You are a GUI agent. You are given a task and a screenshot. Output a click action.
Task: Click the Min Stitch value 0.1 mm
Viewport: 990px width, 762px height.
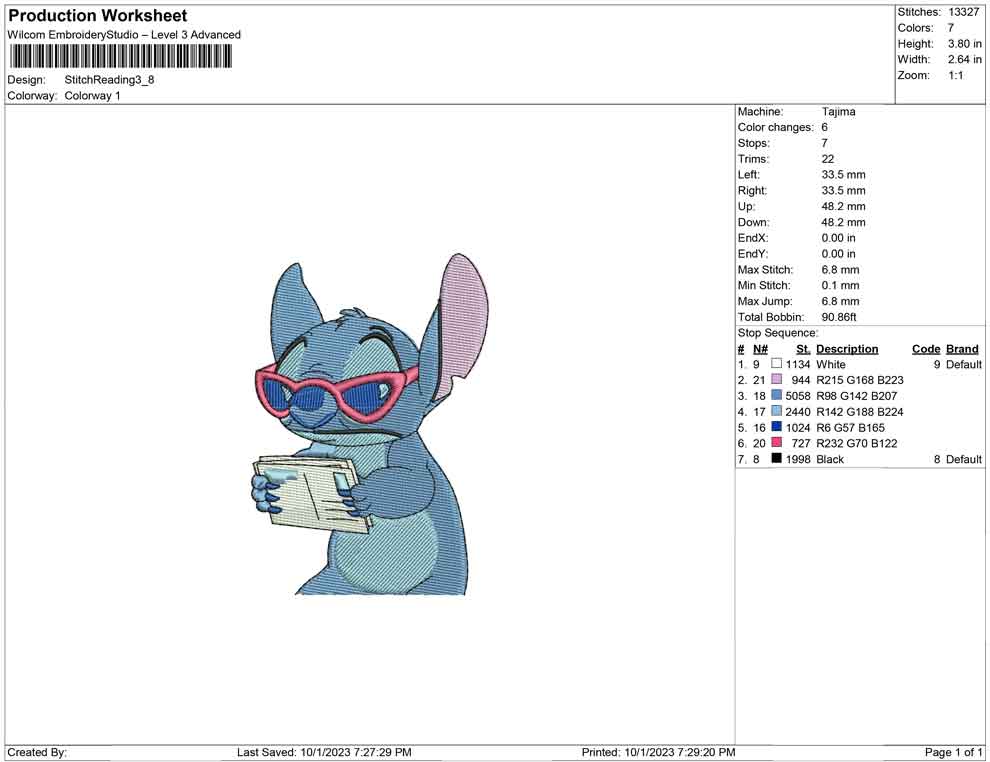coord(840,285)
